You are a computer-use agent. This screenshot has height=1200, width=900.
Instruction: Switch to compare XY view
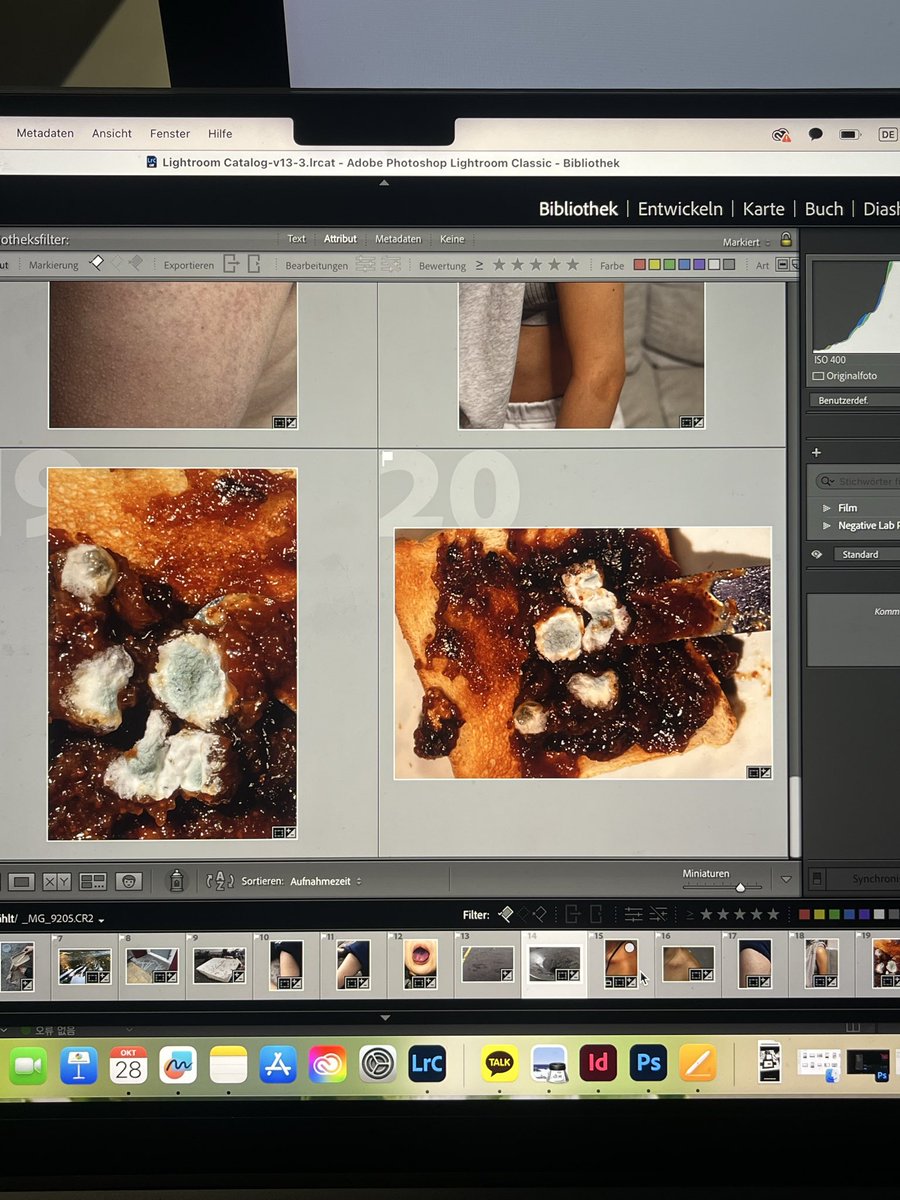coord(57,881)
